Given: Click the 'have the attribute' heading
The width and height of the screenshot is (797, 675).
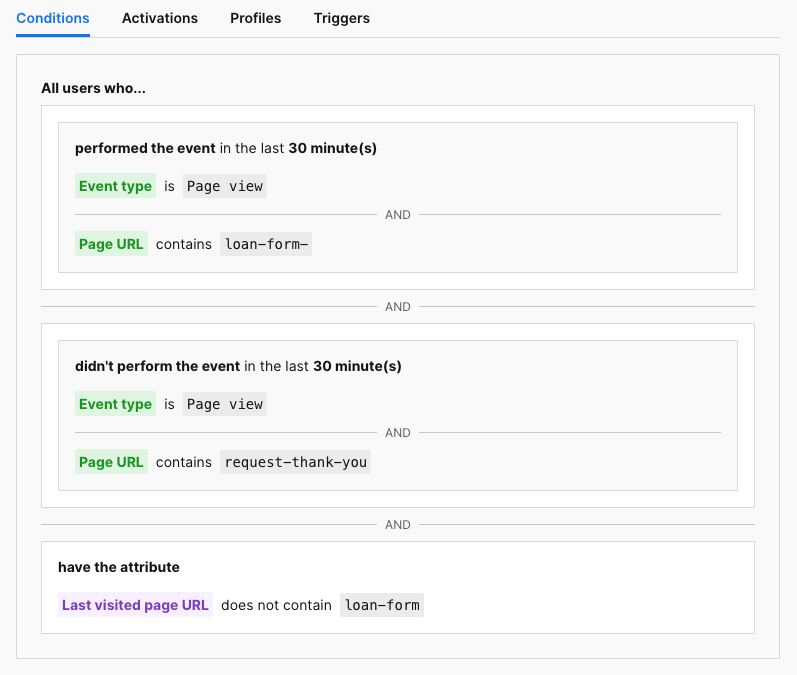Looking at the screenshot, I should [119, 567].
